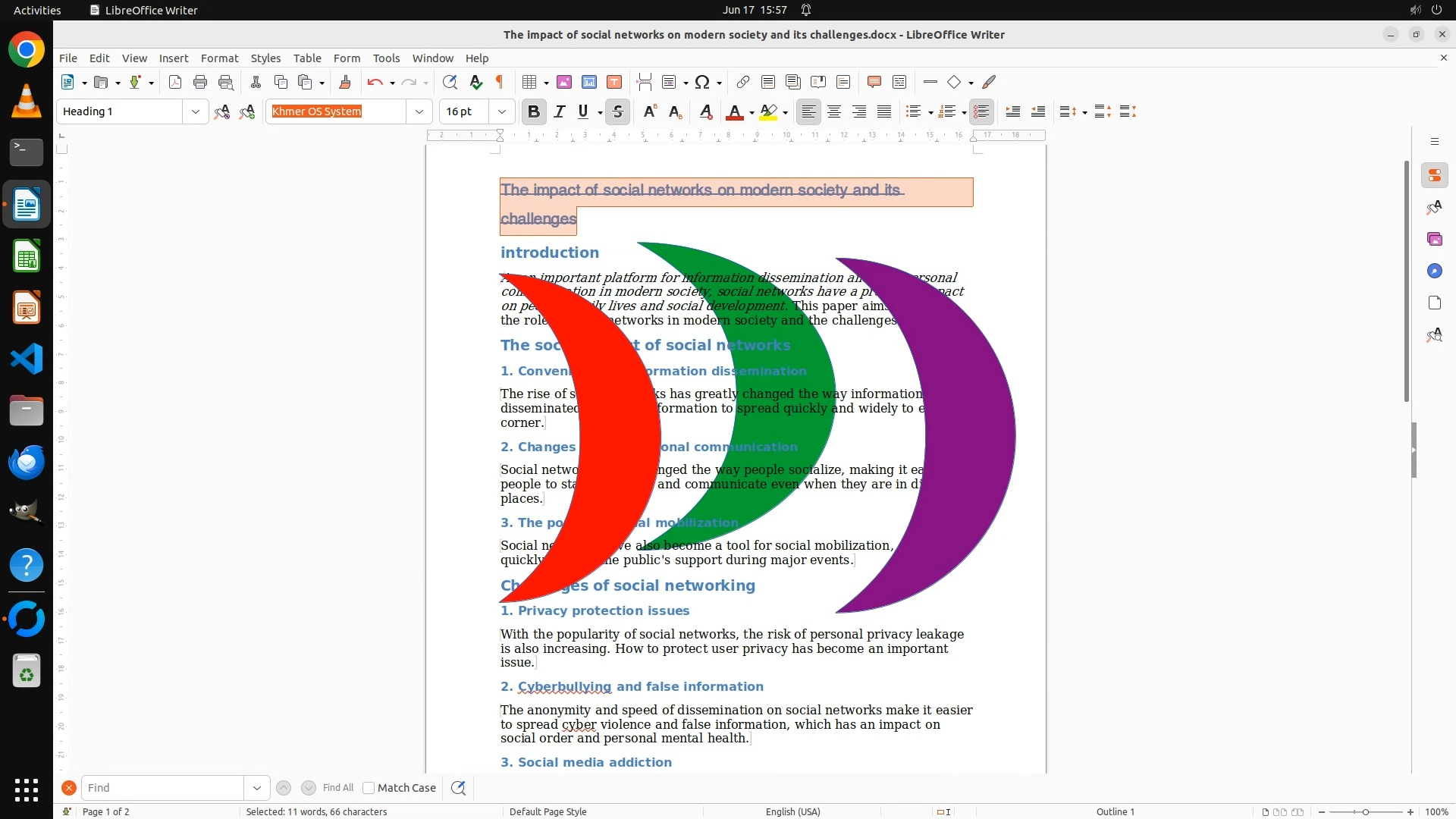Toggle Strikethrough formatting button
The height and width of the screenshot is (819, 1456).
[618, 111]
